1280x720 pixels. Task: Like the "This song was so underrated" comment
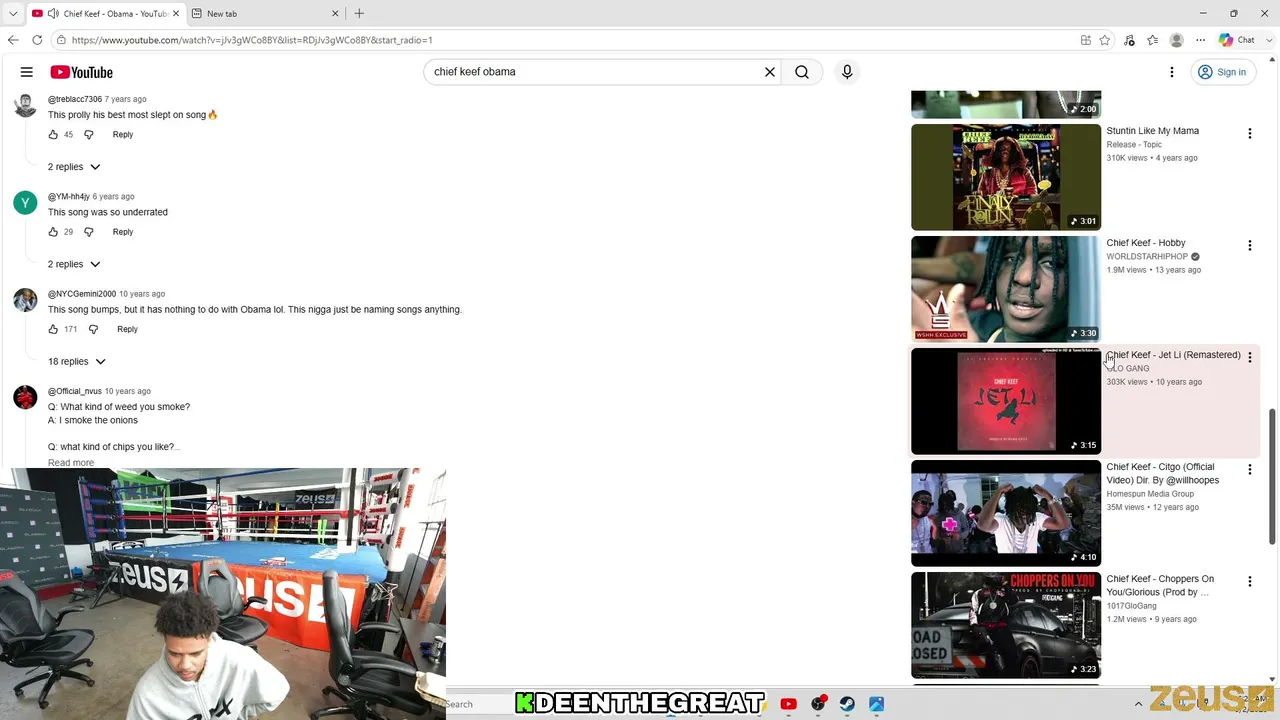[x=53, y=232]
